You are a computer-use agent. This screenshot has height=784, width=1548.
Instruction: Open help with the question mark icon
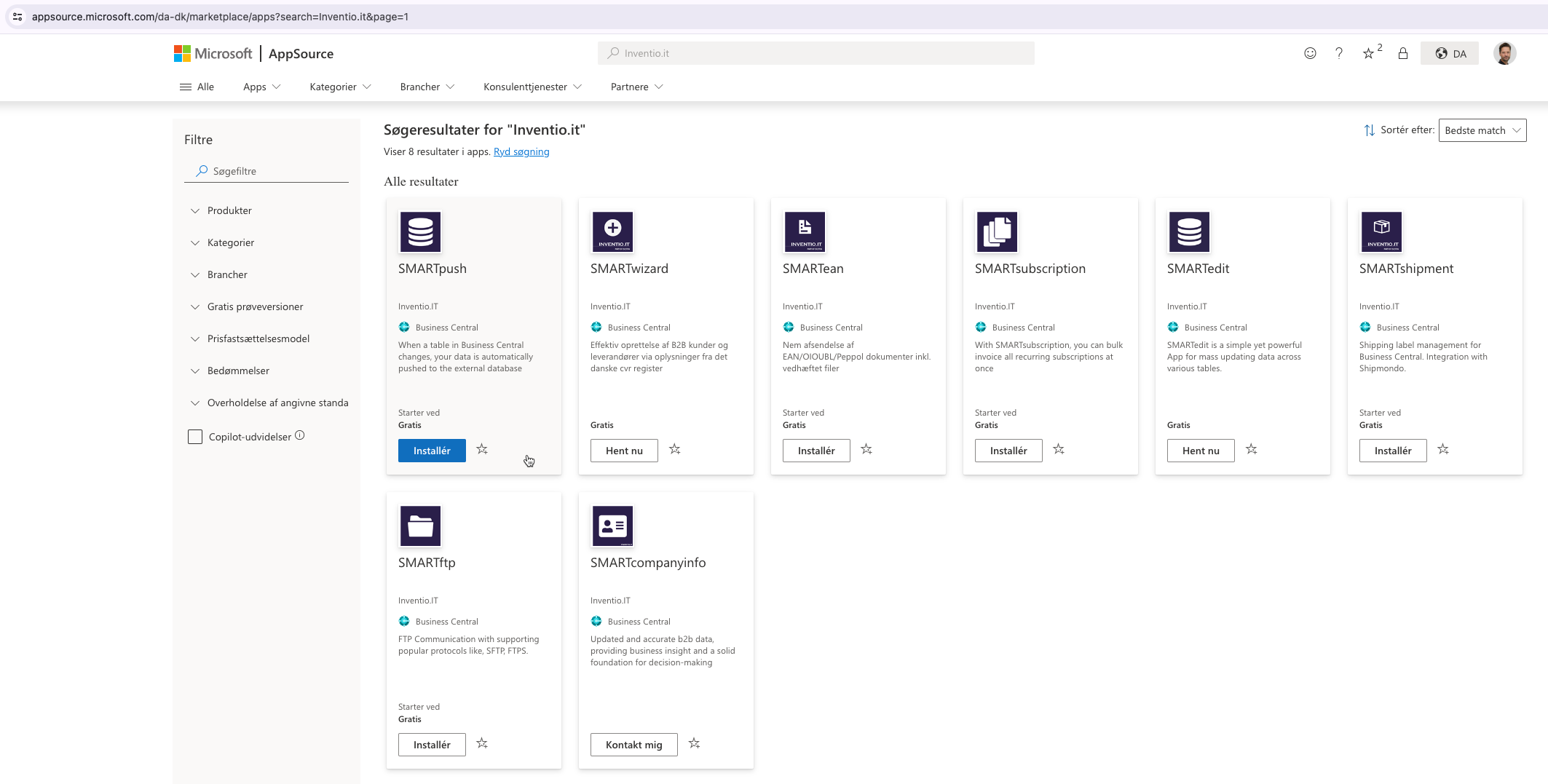click(1339, 53)
